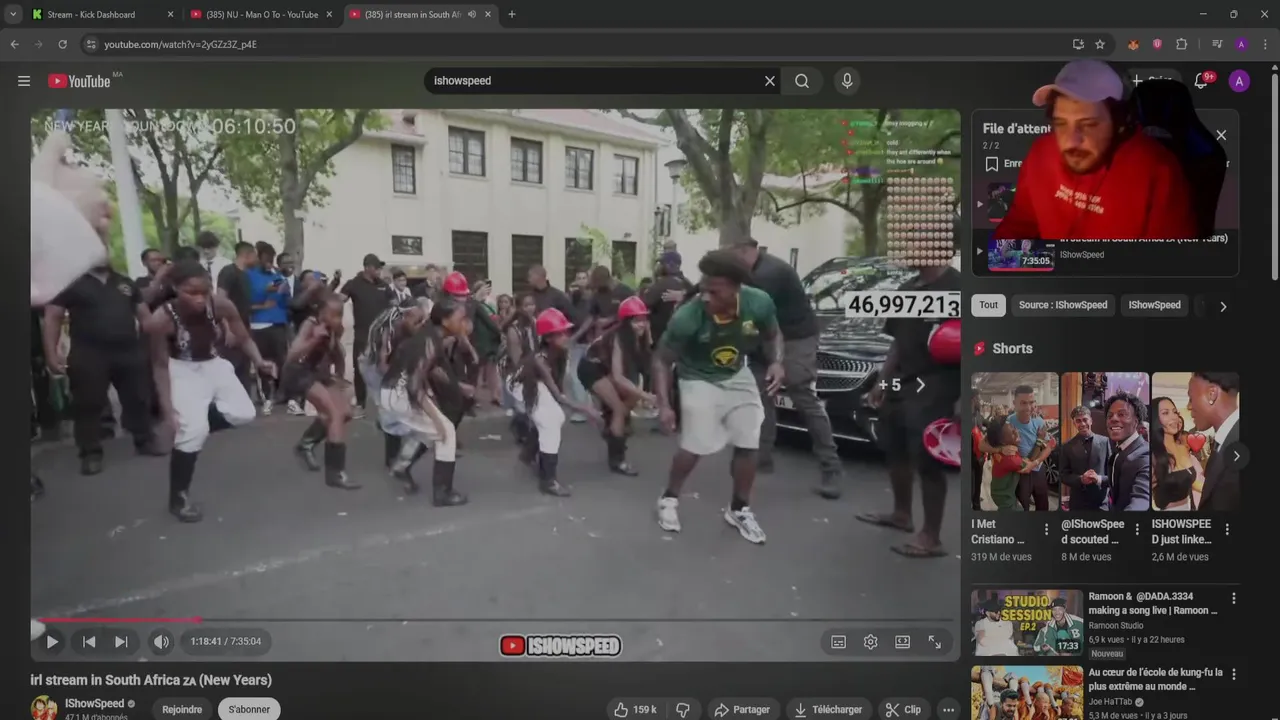Open the I Met Cristiano short

tap(1015, 442)
